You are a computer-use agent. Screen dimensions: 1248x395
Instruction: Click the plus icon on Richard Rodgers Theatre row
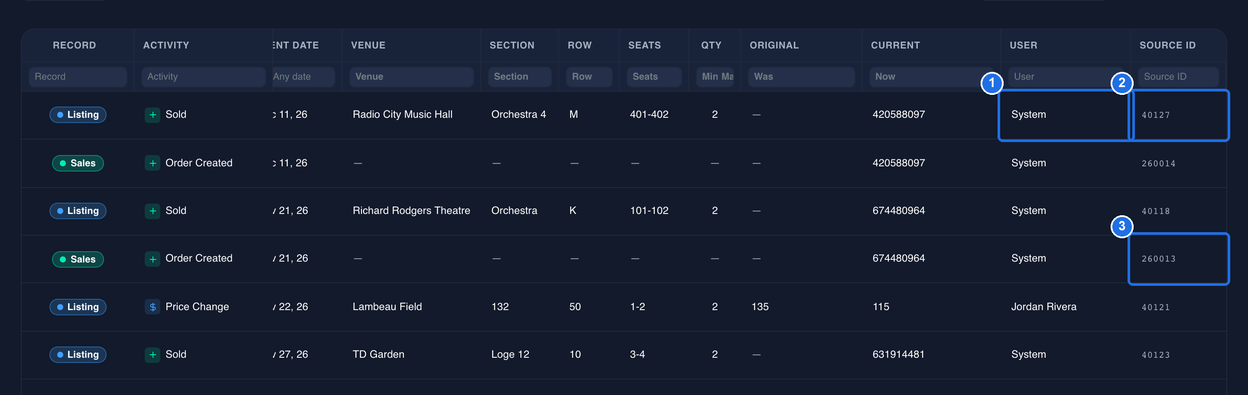coord(152,211)
